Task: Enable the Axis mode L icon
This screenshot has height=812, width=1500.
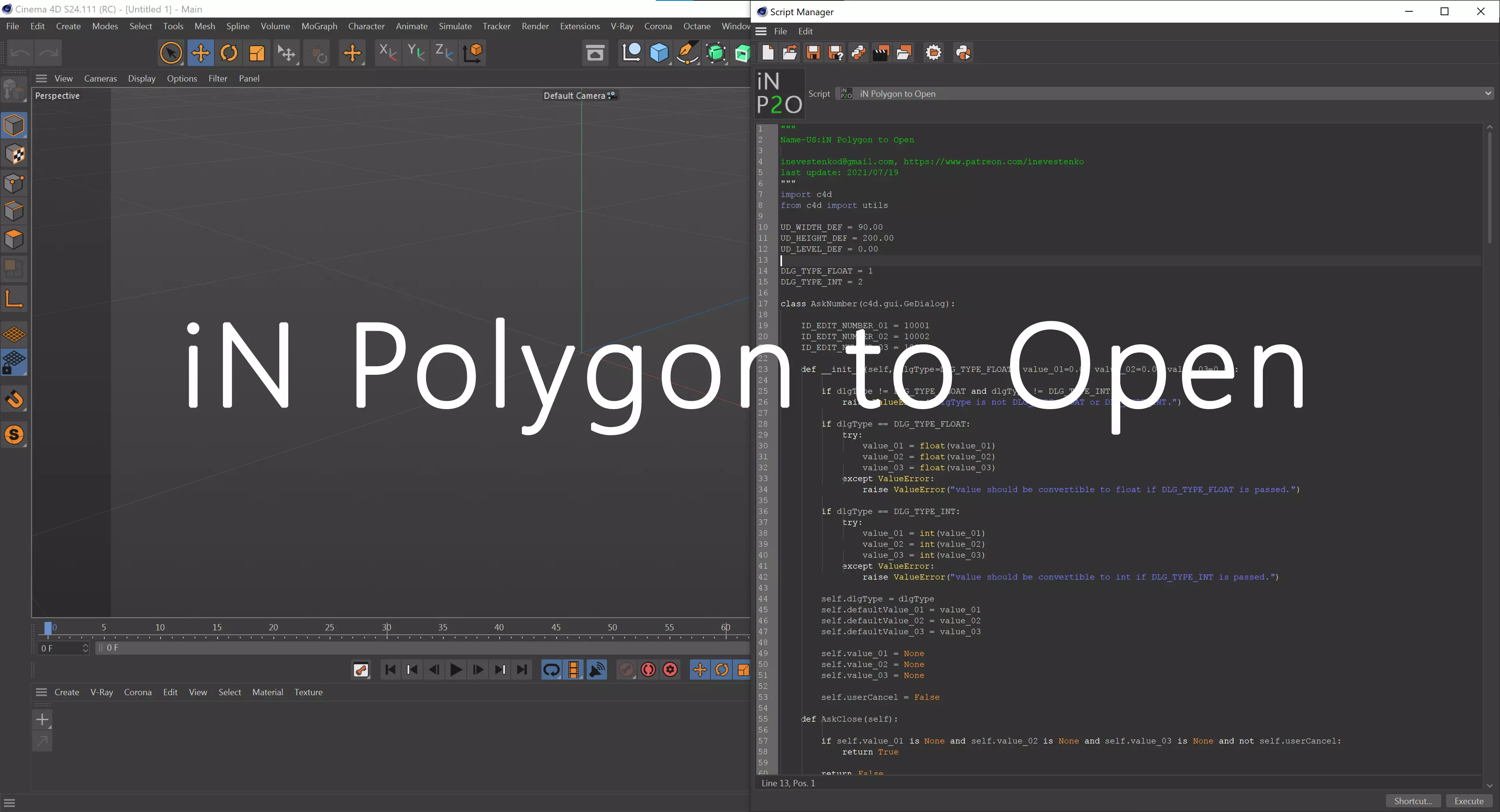Action: (x=14, y=299)
